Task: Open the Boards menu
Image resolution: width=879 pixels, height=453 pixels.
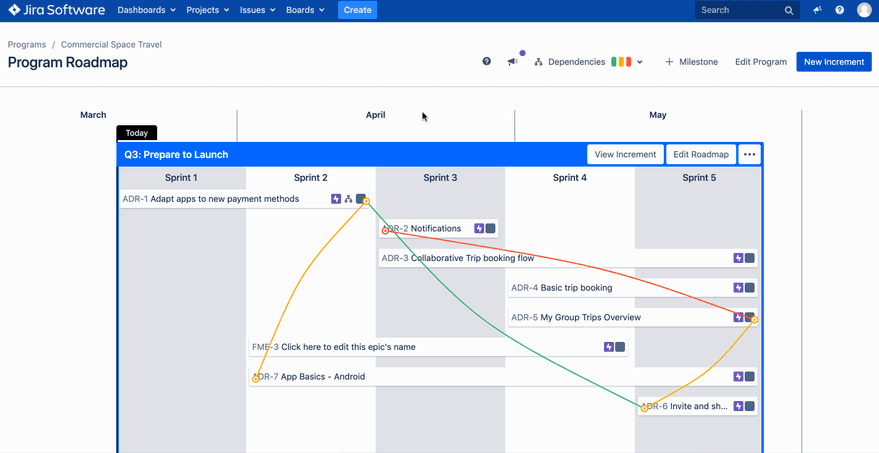Action: click(x=305, y=10)
